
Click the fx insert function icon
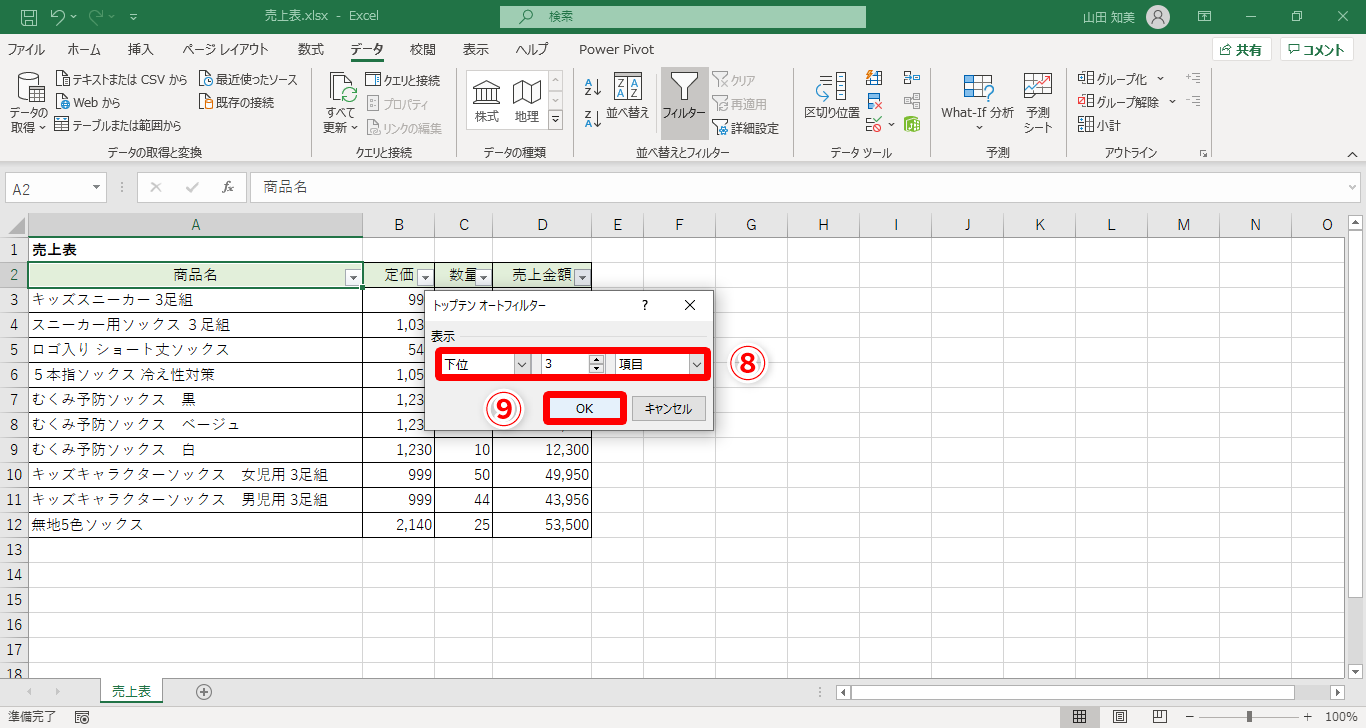(228, 187)
